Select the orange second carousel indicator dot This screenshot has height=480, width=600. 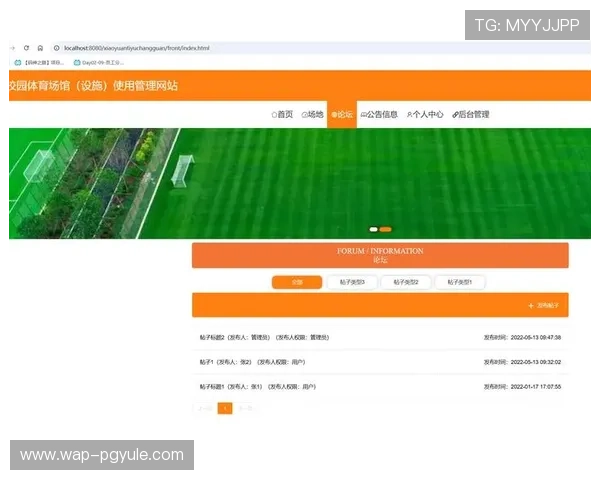(x=385, y=229)
